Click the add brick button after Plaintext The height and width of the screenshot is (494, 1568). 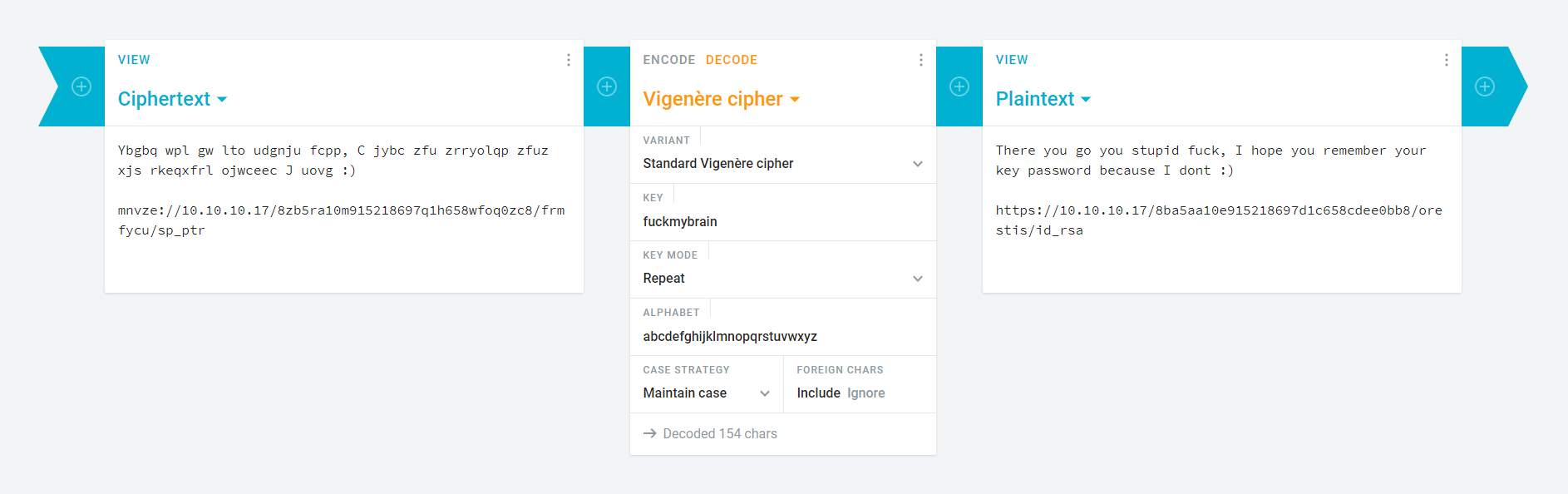(x=1485, y=86)
